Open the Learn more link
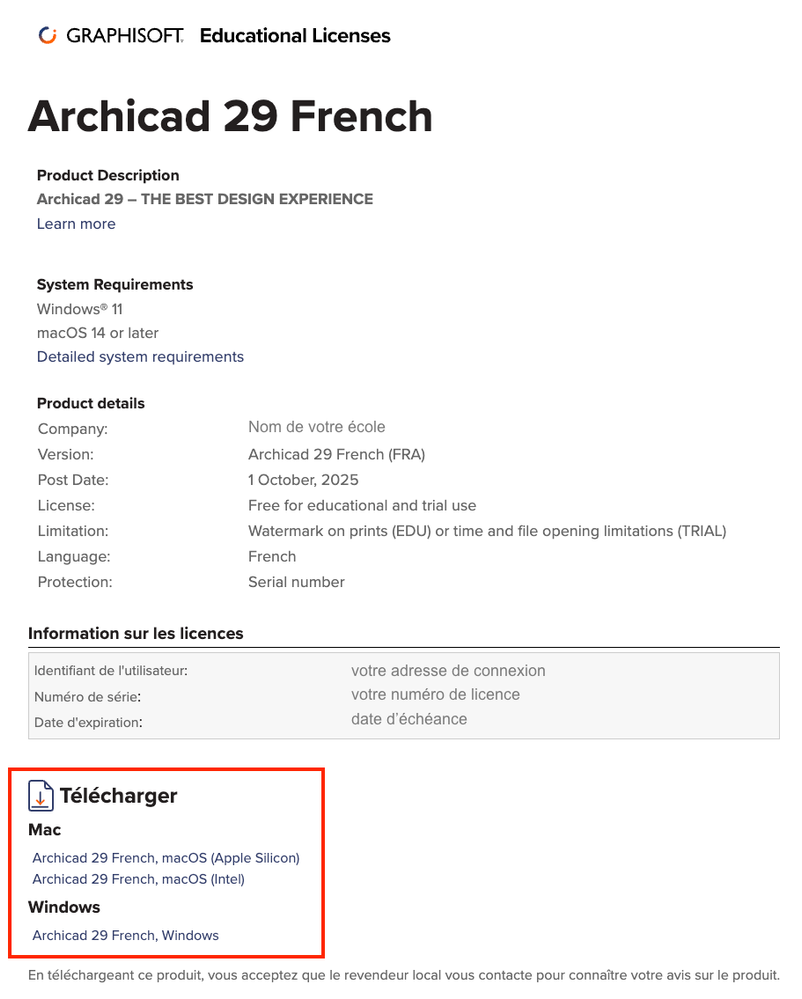The height and width of the screenshot is (999, 802). tap(76, 224)
